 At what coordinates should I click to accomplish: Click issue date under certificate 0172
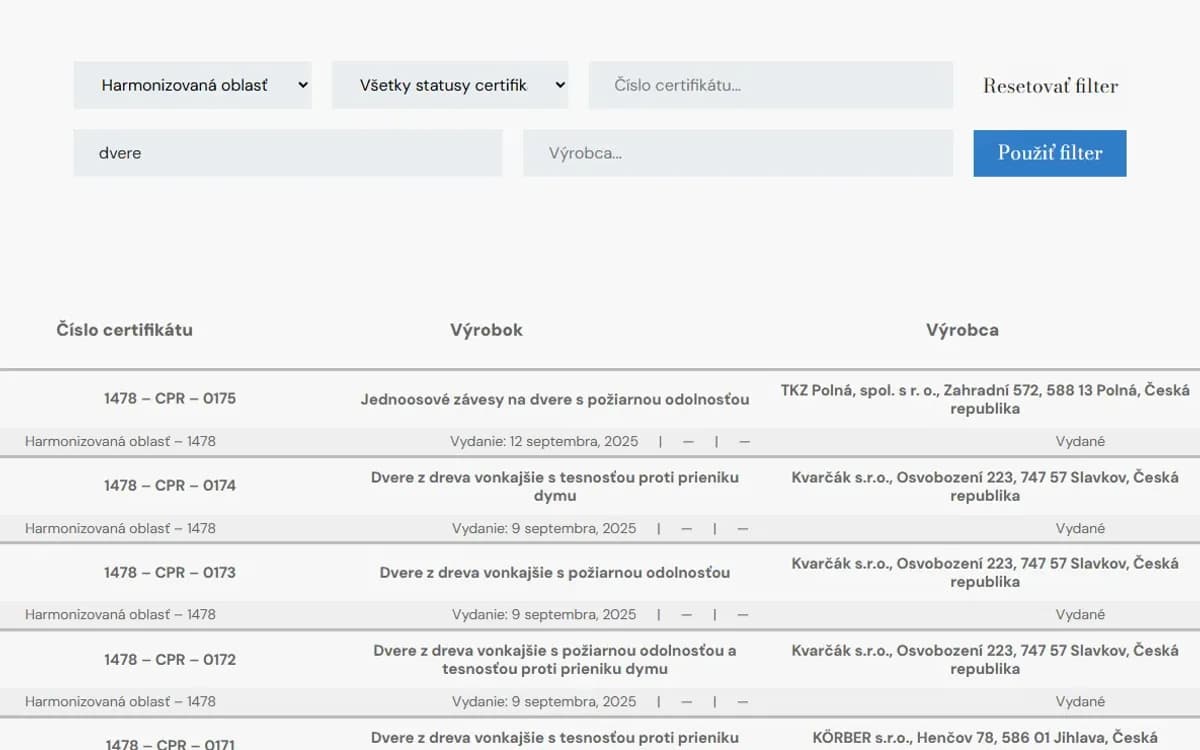(544, 701)
